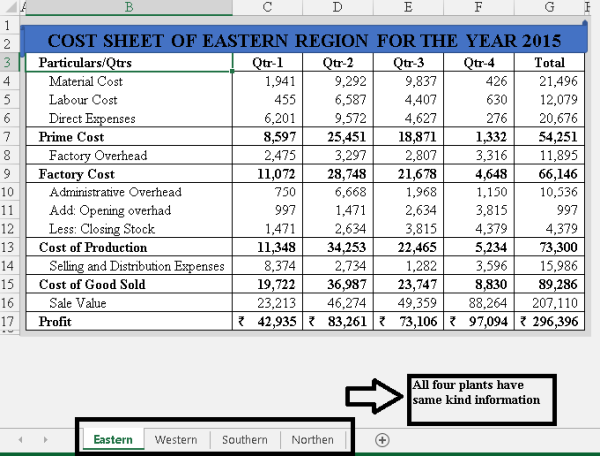Click the Sale Value total 207,110
The image size is (600, 456).
click(x=548, y=303)
